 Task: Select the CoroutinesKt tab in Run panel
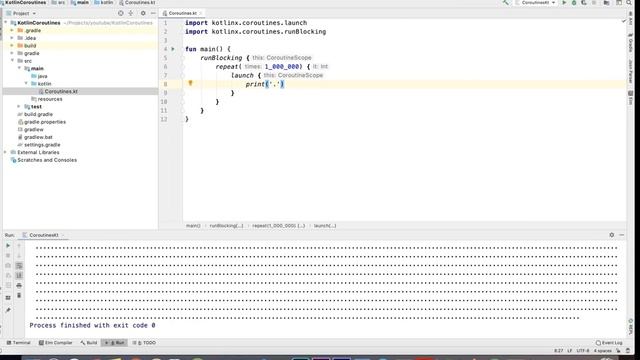click(x=44, y=235)
